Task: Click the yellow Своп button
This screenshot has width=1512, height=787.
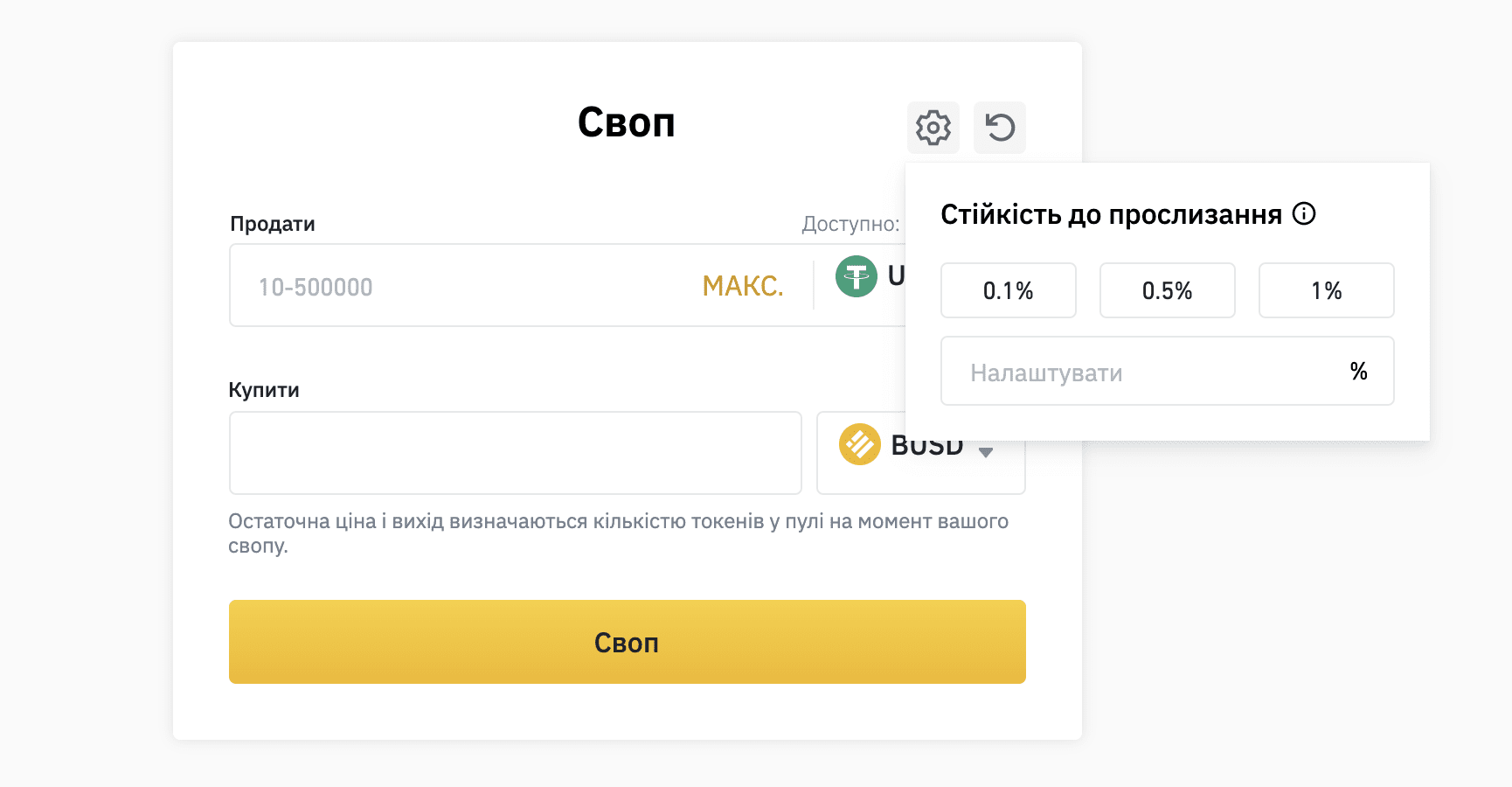Action: click(x=628, y=642)
